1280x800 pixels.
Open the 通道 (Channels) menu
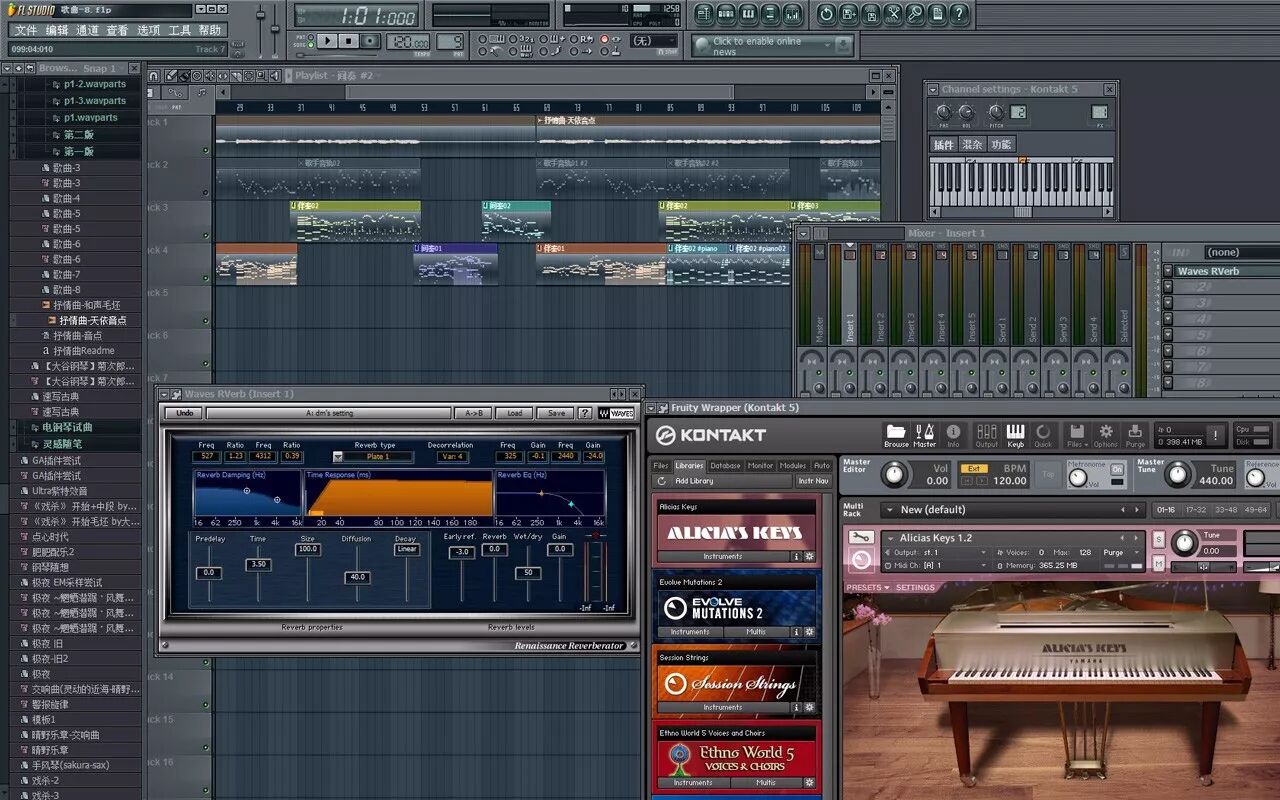coord(88,30)
